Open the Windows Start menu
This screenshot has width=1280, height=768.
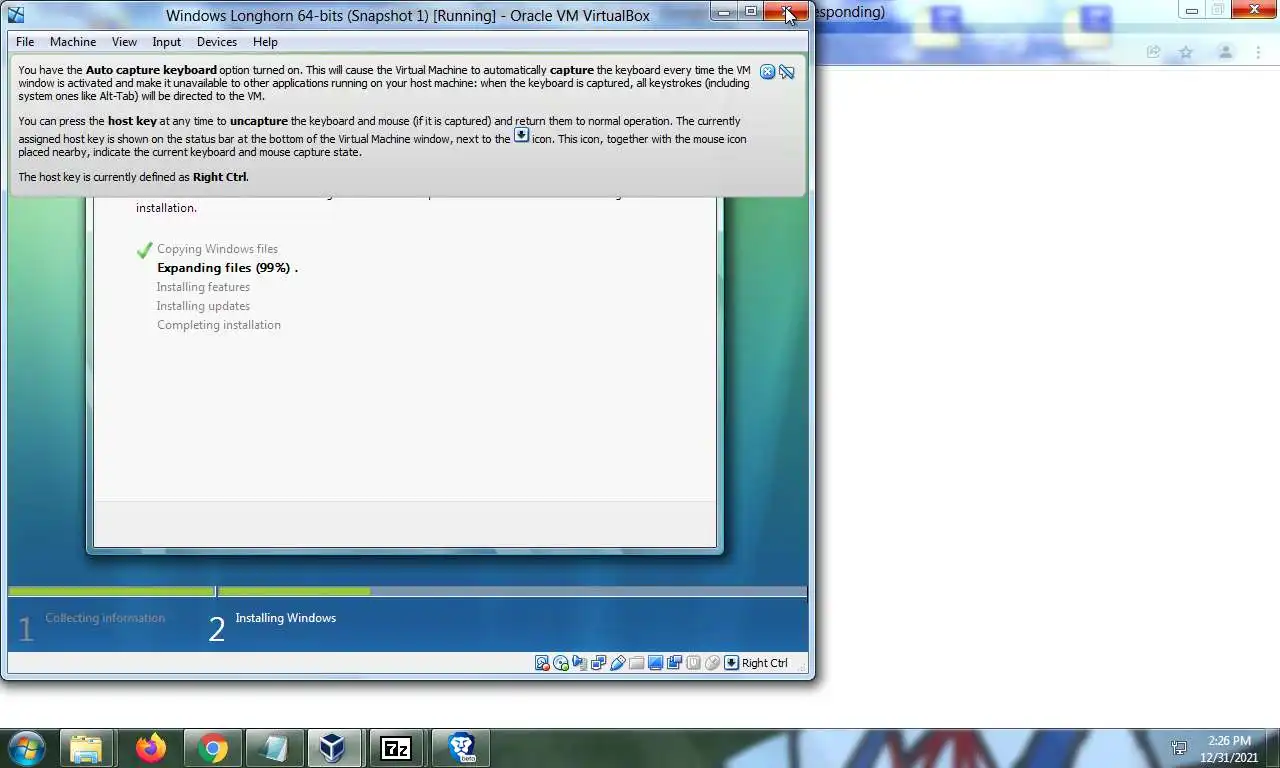coord(26,747)
